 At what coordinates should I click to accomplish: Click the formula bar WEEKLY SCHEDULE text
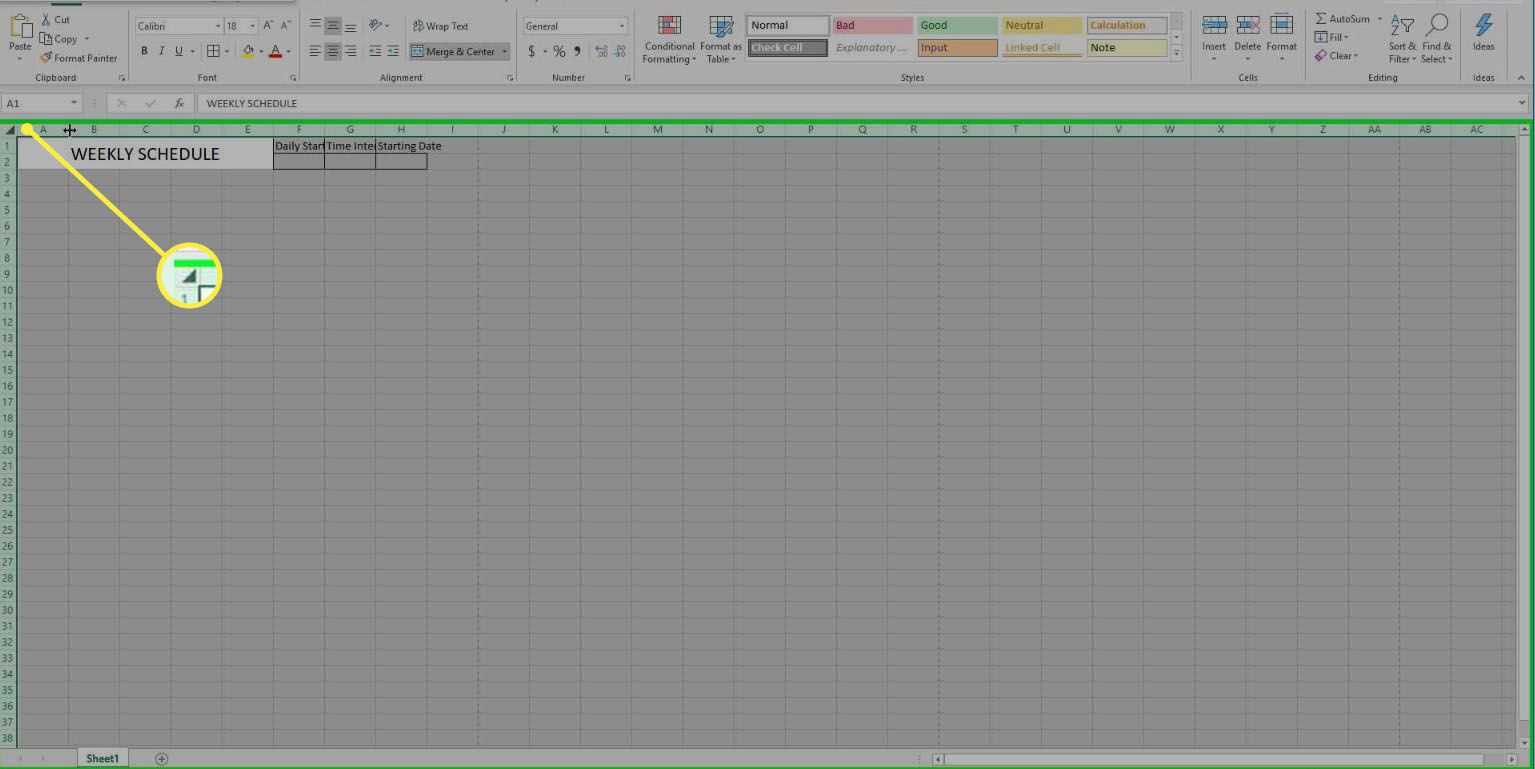[x=251, y=103]
